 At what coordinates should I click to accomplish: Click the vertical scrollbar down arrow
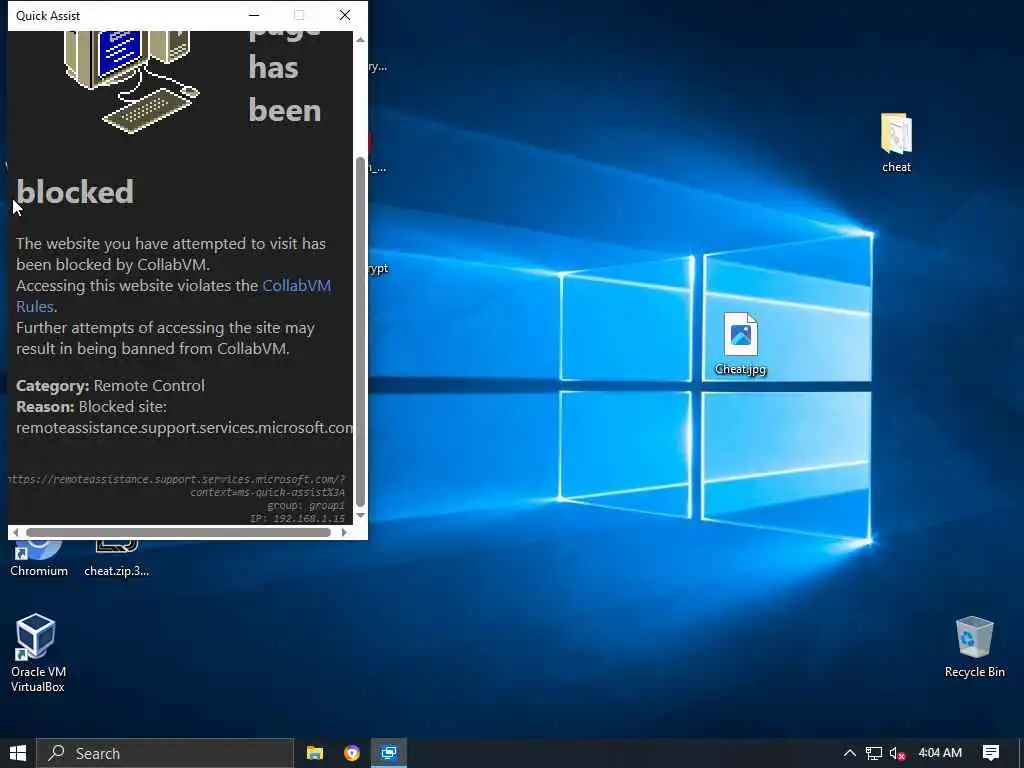pos(360,516)
